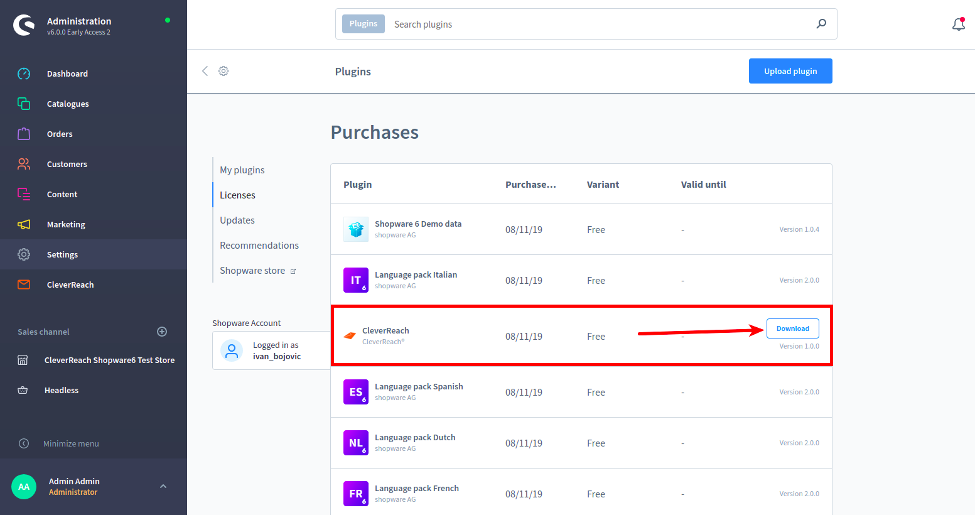Click the Purchase date column header
Screen dimensions: 977x516
point(531,184)
